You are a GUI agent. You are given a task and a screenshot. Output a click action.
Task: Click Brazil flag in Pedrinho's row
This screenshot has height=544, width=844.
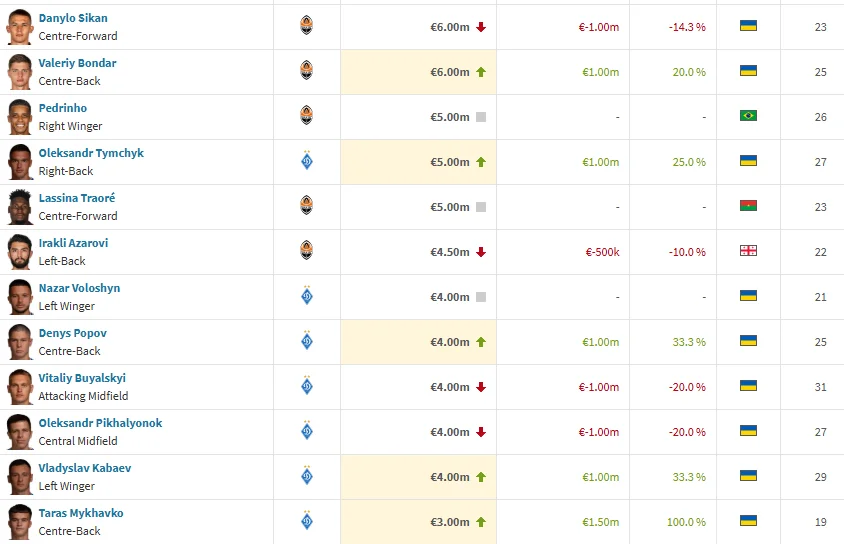[747, 116]
